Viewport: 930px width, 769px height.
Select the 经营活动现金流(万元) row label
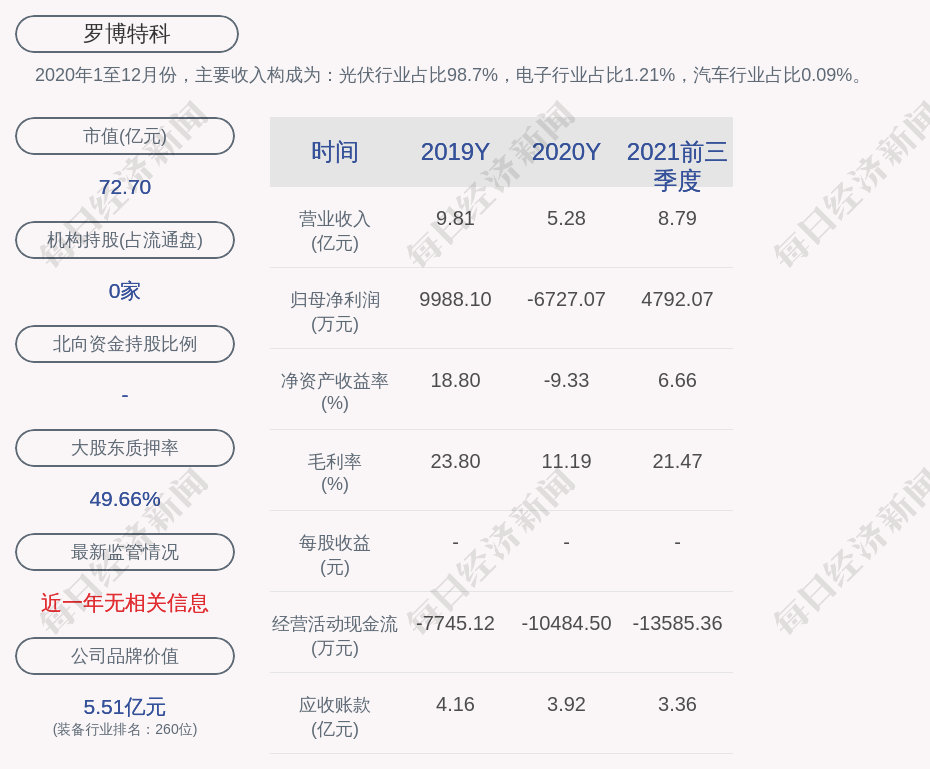coord(334,635)
